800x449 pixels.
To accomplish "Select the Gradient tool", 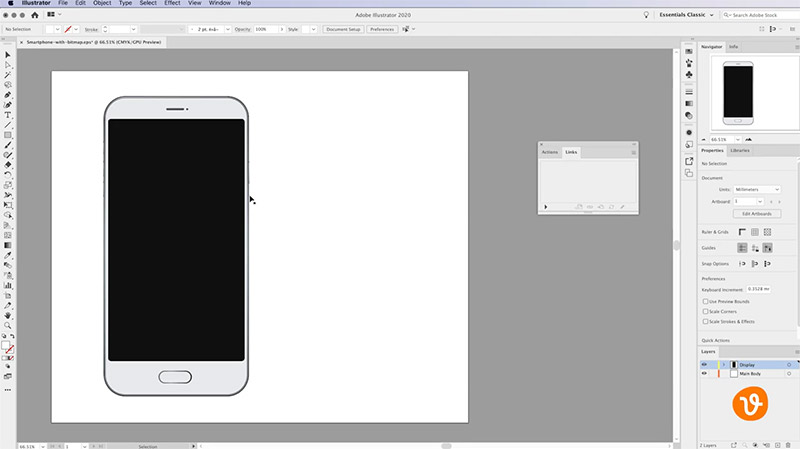I will tap(8, 245).
